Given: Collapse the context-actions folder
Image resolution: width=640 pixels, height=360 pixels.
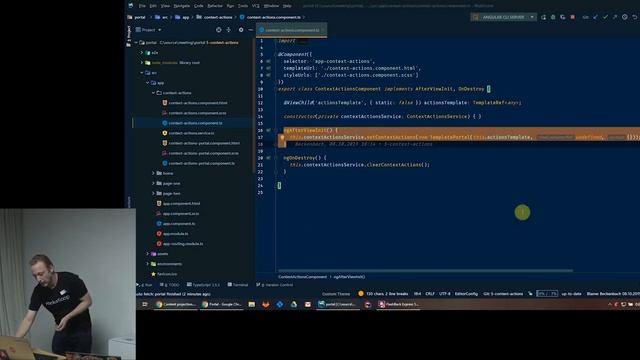Looking at the screenshot, I should coord(153,93).
